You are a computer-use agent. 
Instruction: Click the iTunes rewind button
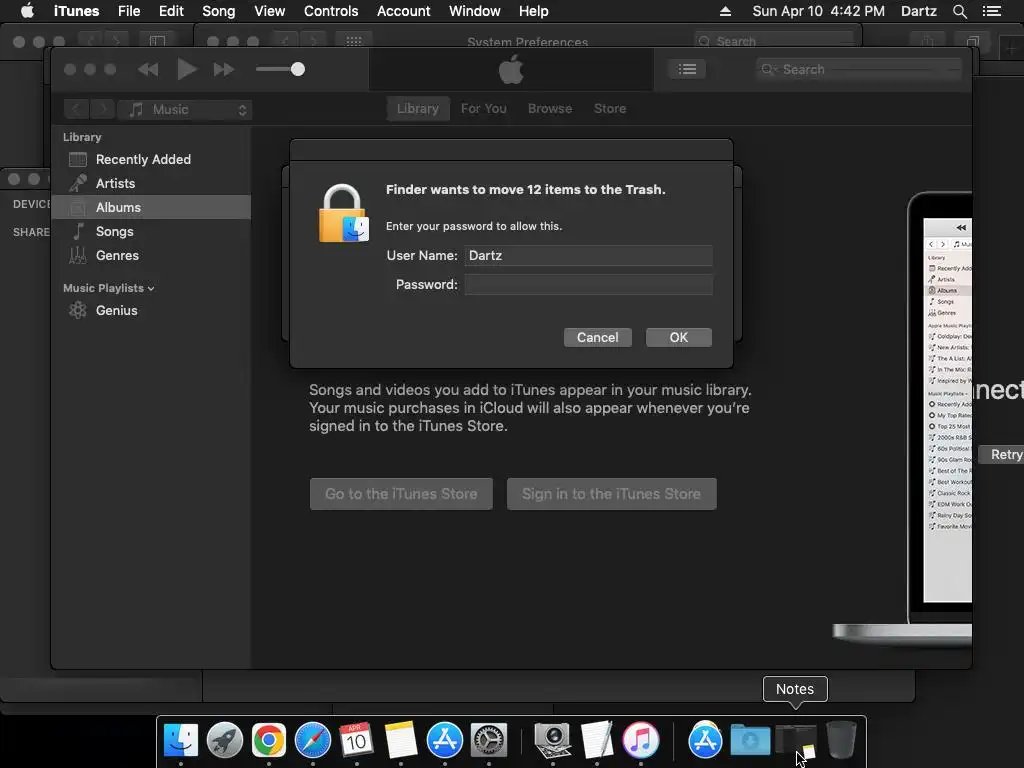tap(148, 69)
